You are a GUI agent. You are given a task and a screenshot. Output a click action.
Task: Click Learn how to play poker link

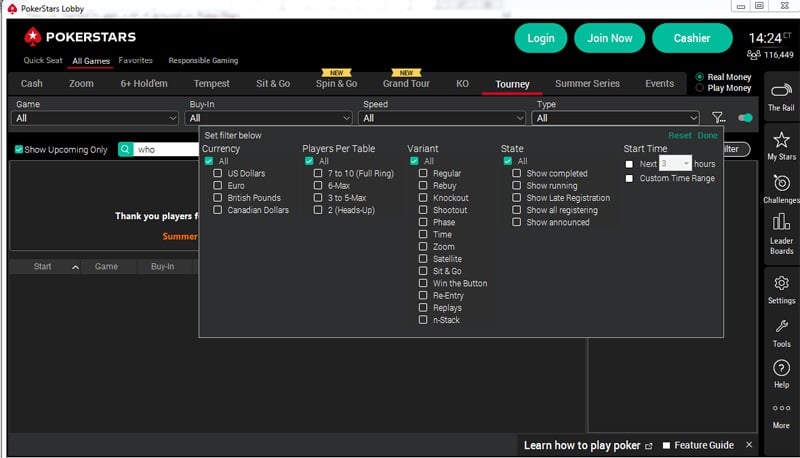pyautogui.click(x=582, y=446)
